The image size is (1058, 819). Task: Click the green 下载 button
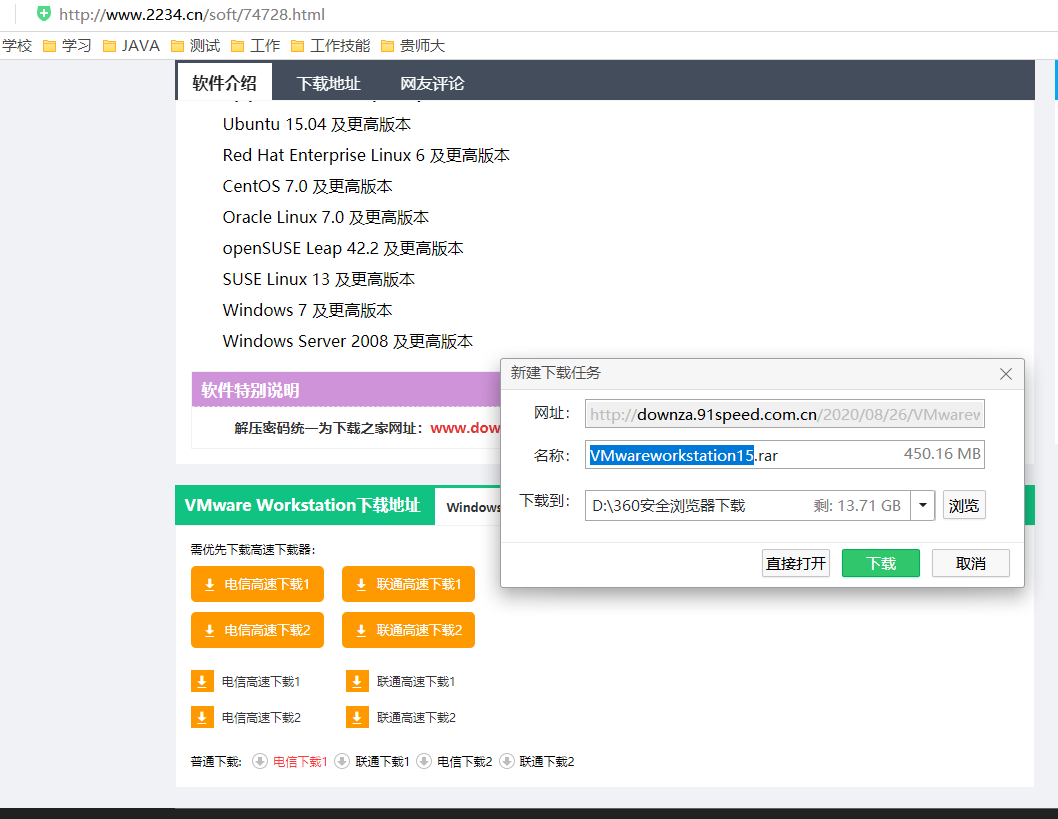tap(881, 563)
